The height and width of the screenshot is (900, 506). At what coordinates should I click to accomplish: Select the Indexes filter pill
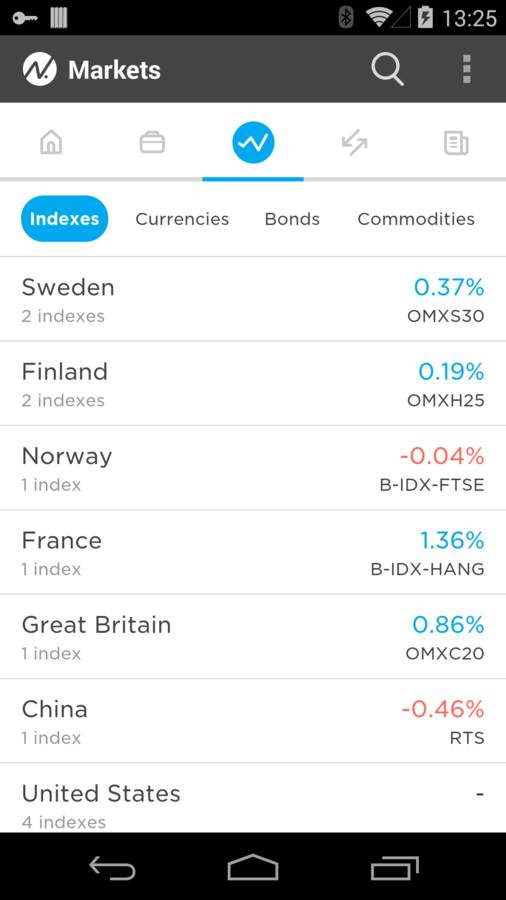(64, 219)
